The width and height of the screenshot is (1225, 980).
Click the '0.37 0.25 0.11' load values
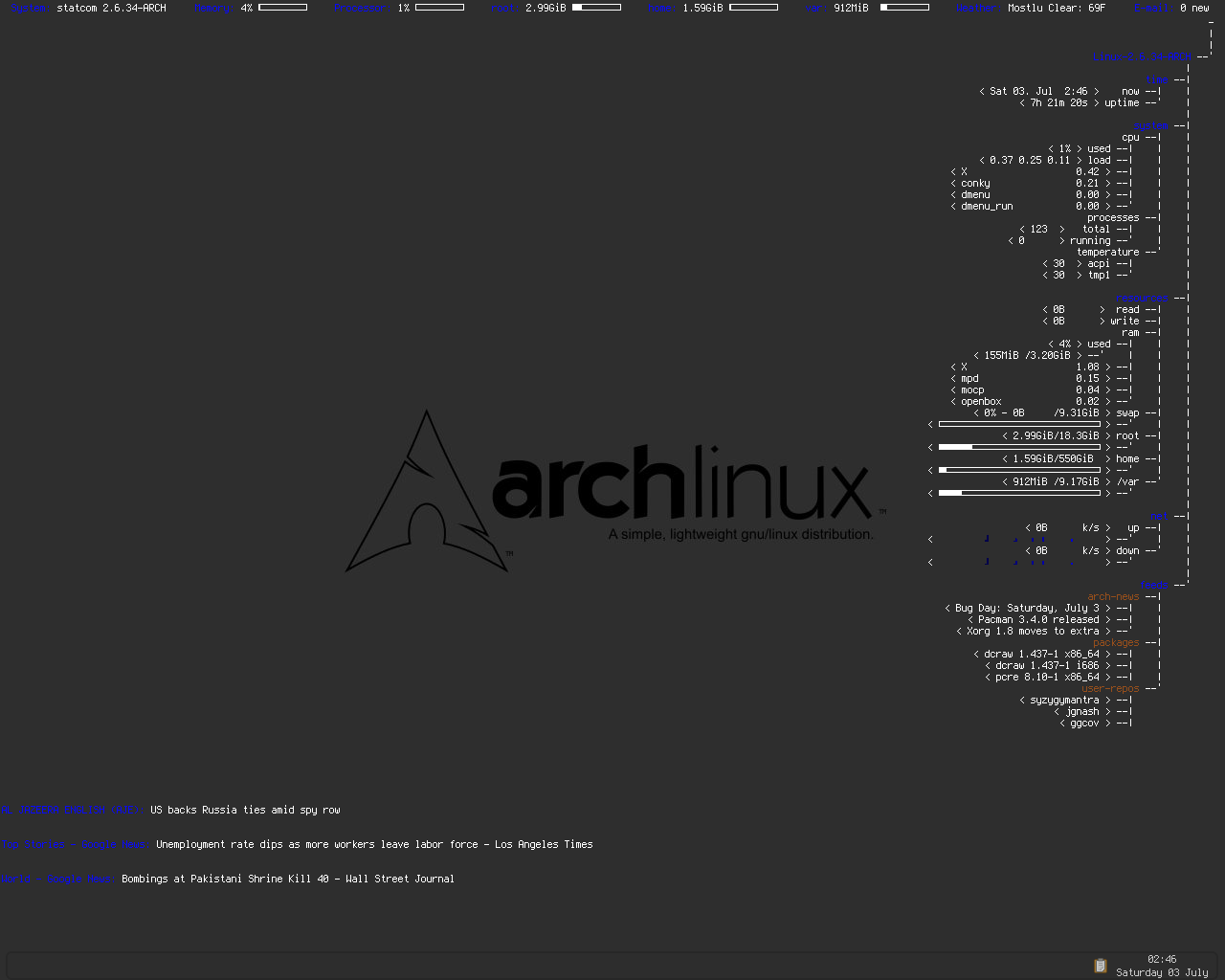click(x=1030, y=161)
